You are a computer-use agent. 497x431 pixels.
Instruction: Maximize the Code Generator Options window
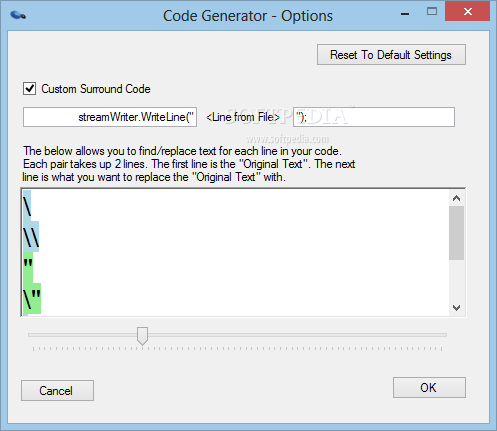tap(432, 12)
